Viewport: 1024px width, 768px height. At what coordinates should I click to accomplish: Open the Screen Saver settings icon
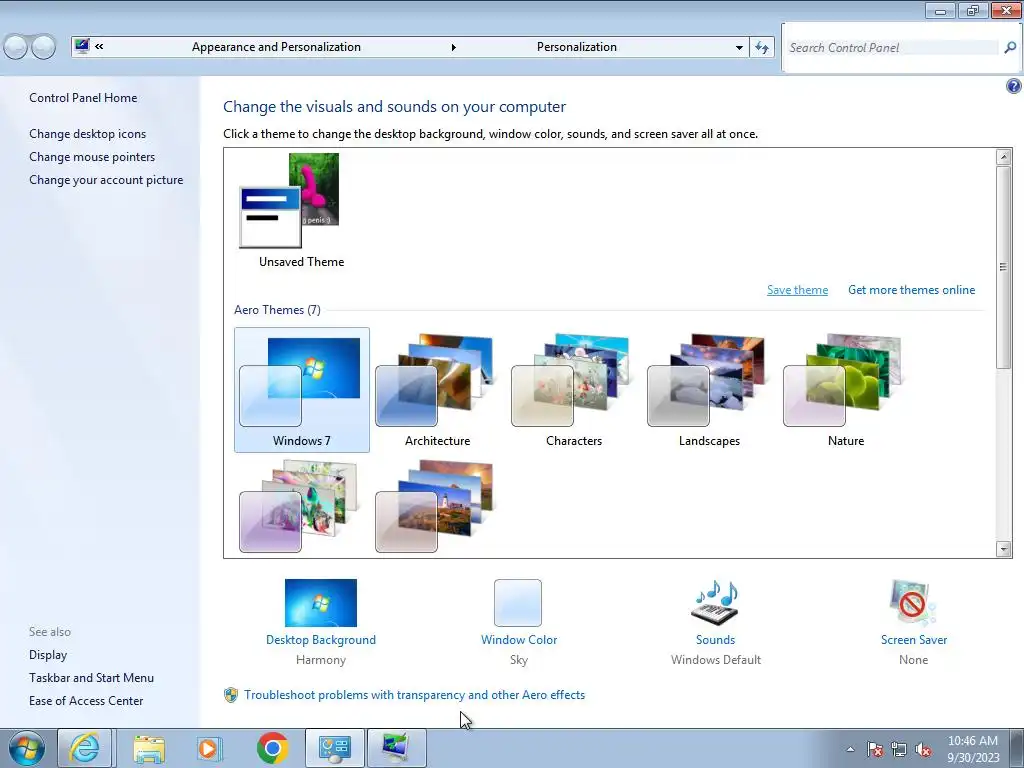[x=913, y=603]
